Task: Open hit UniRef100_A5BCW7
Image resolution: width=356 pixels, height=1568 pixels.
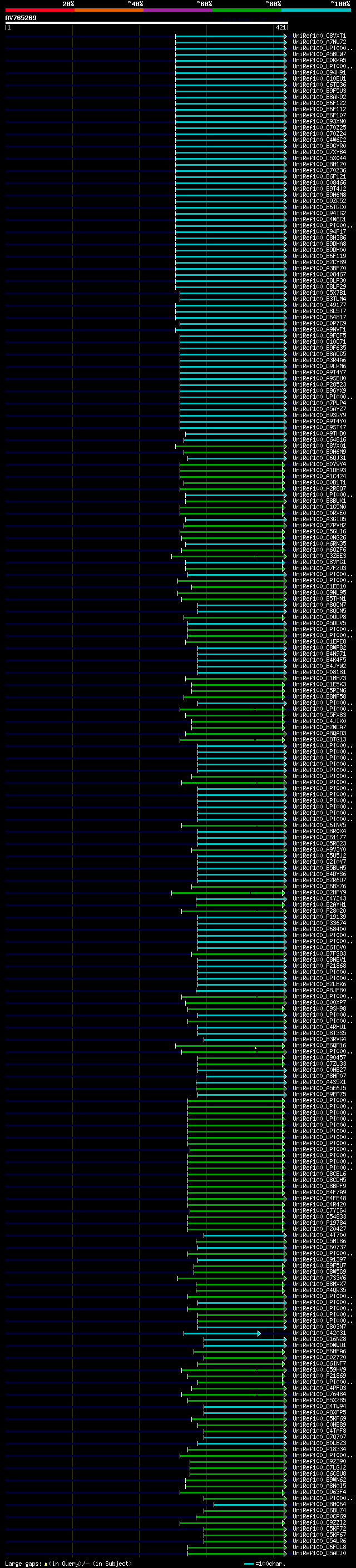Action: [319, 54]
